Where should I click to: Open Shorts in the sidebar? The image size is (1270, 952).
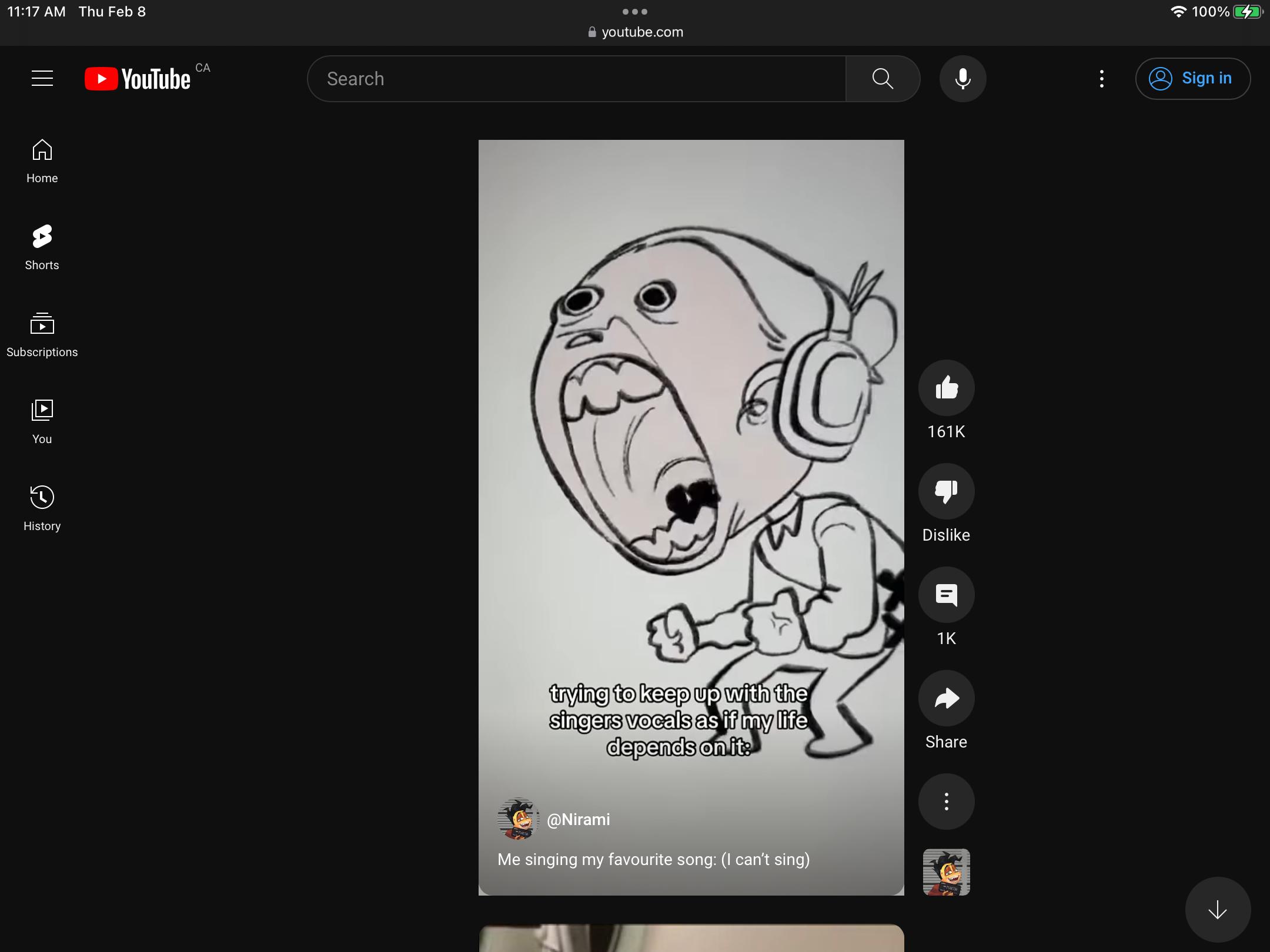[42, 247]
